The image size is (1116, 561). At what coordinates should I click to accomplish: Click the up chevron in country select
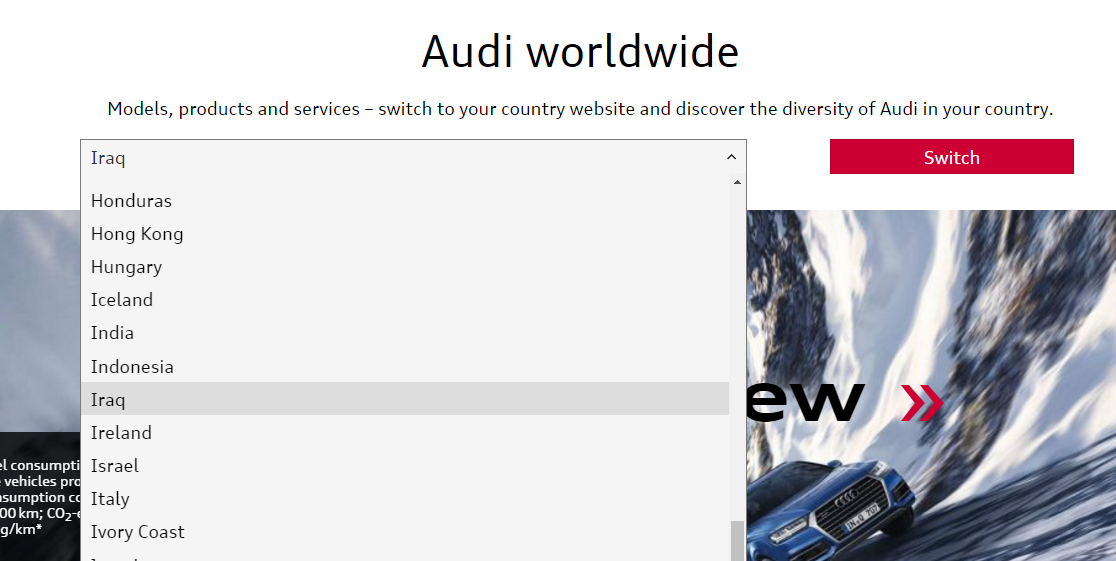(731, 157)
